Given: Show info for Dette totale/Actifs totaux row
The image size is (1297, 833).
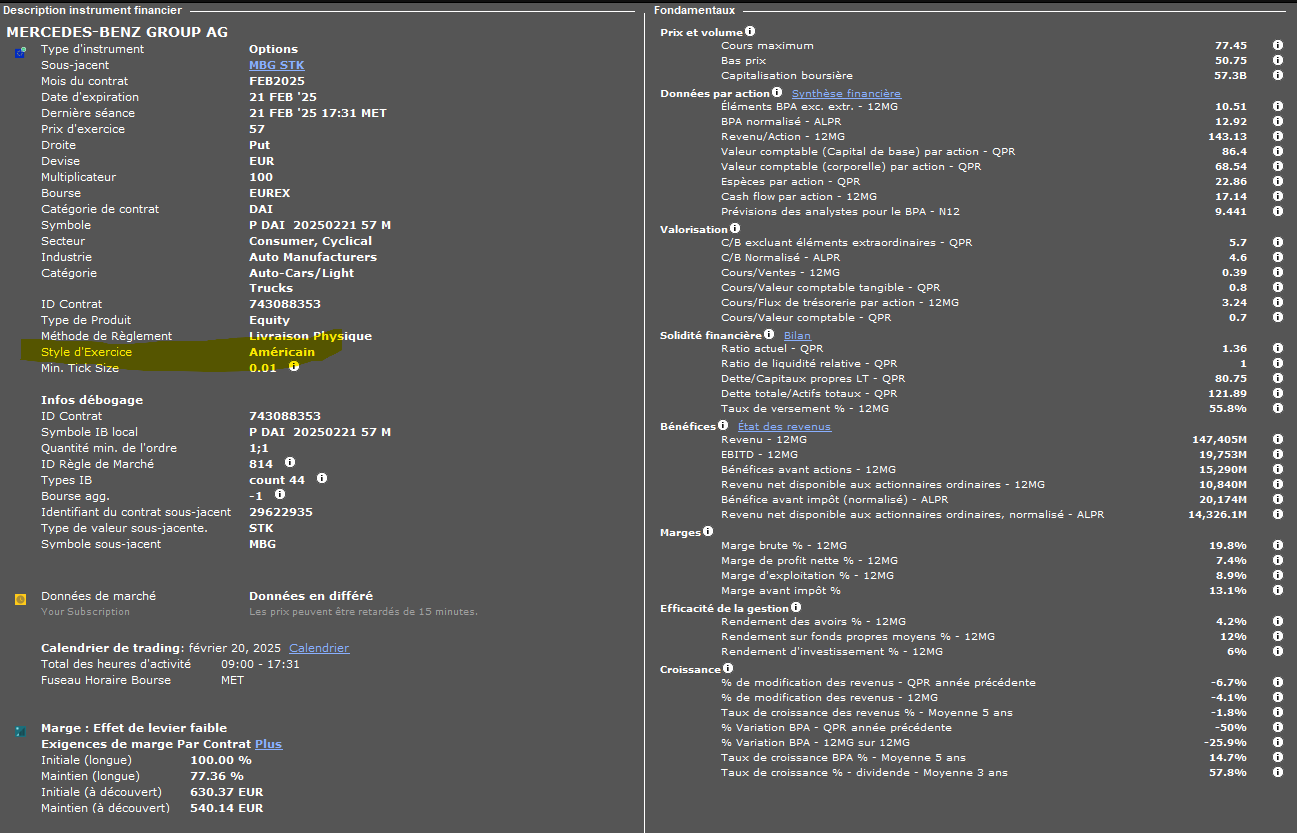Looking at the screenshot, I should (1278, 393).
